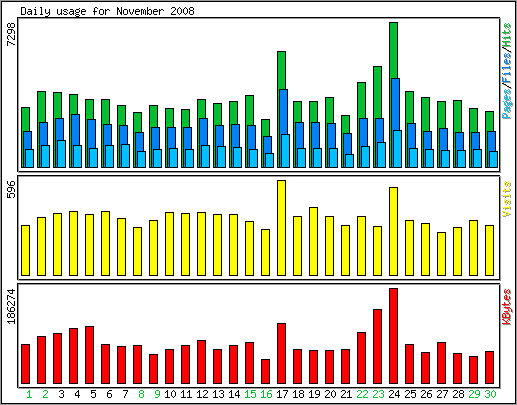This screenshot has width=517, height=405.
Task: Click the cyan Pages bar for day 1
Action: tap(30, 158)
